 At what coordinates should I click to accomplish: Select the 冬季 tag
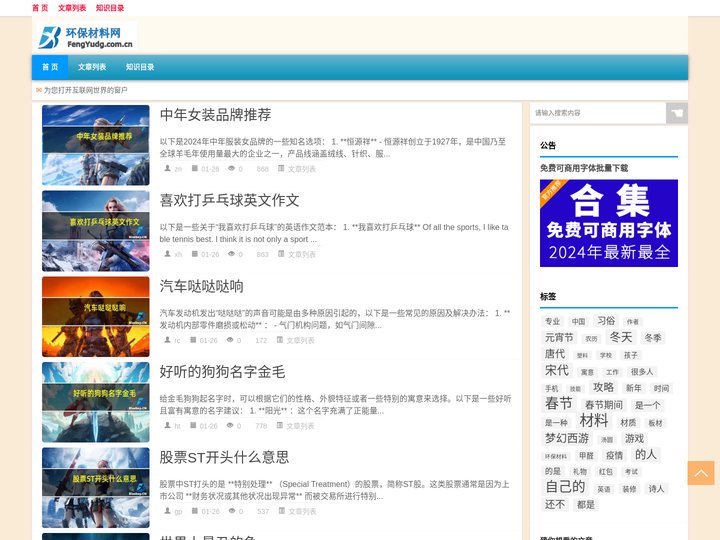point(652,338)
